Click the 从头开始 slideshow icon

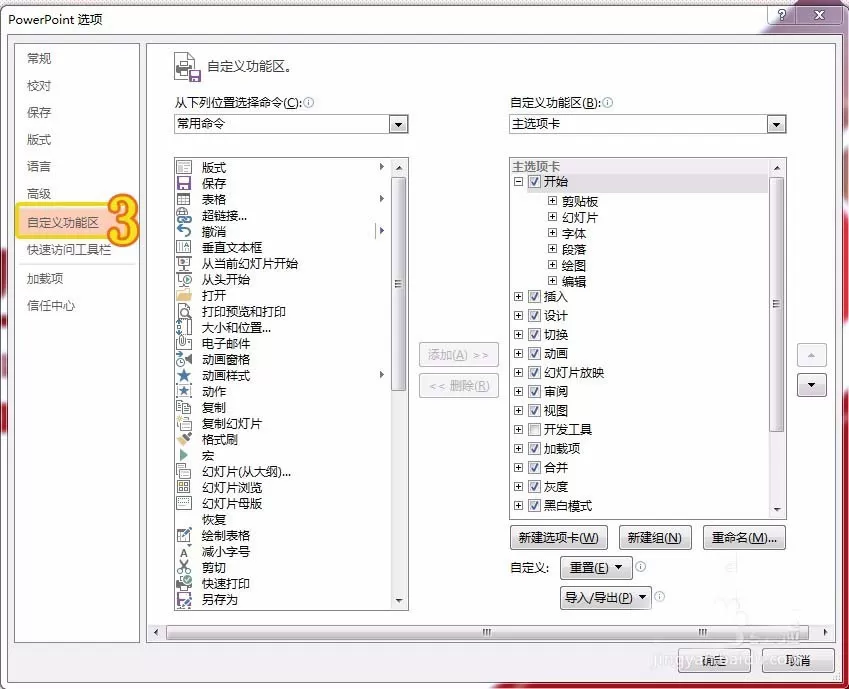click(184, 280)
